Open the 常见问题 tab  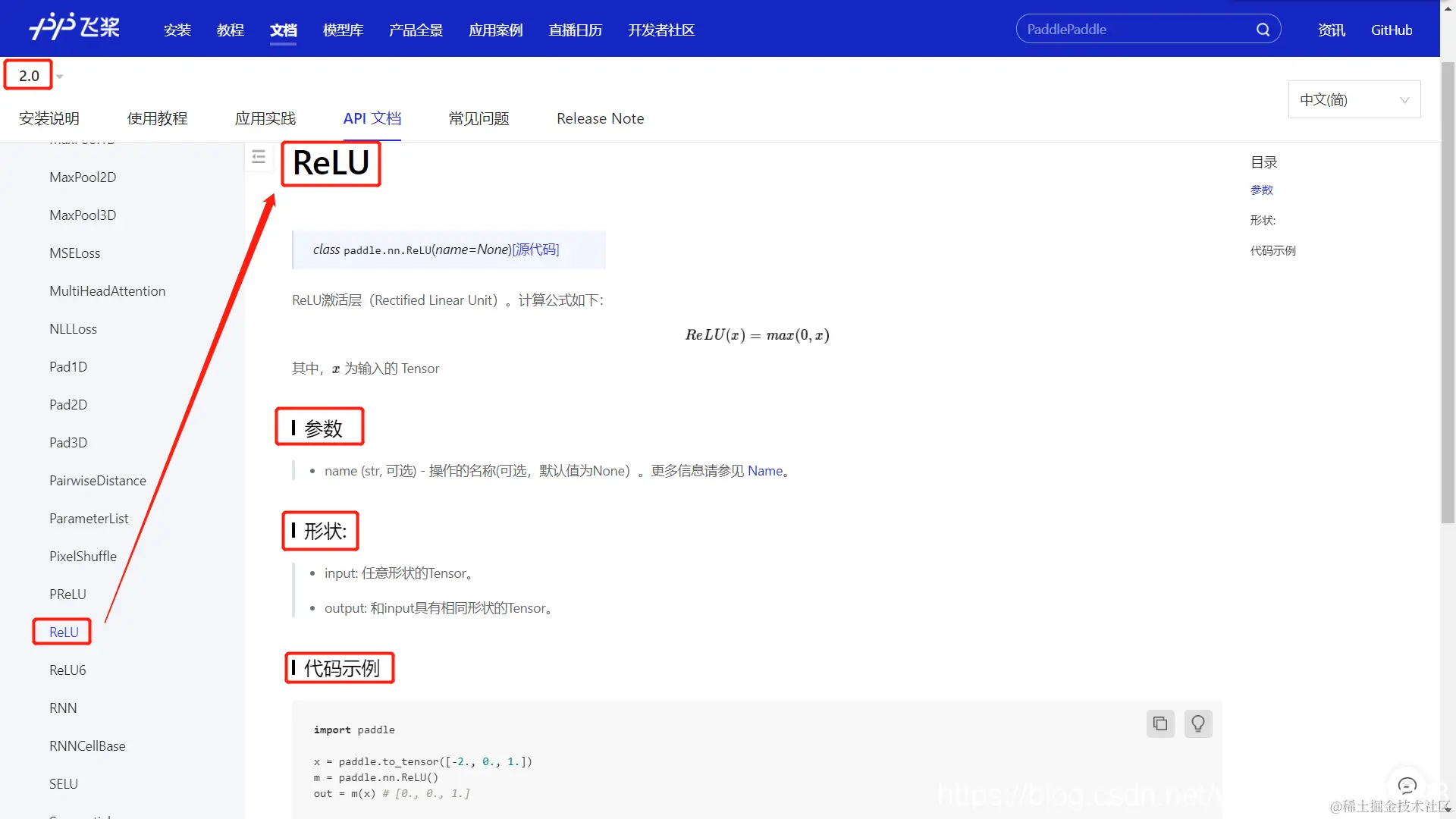pyautogui.click(x=479, y=118)
